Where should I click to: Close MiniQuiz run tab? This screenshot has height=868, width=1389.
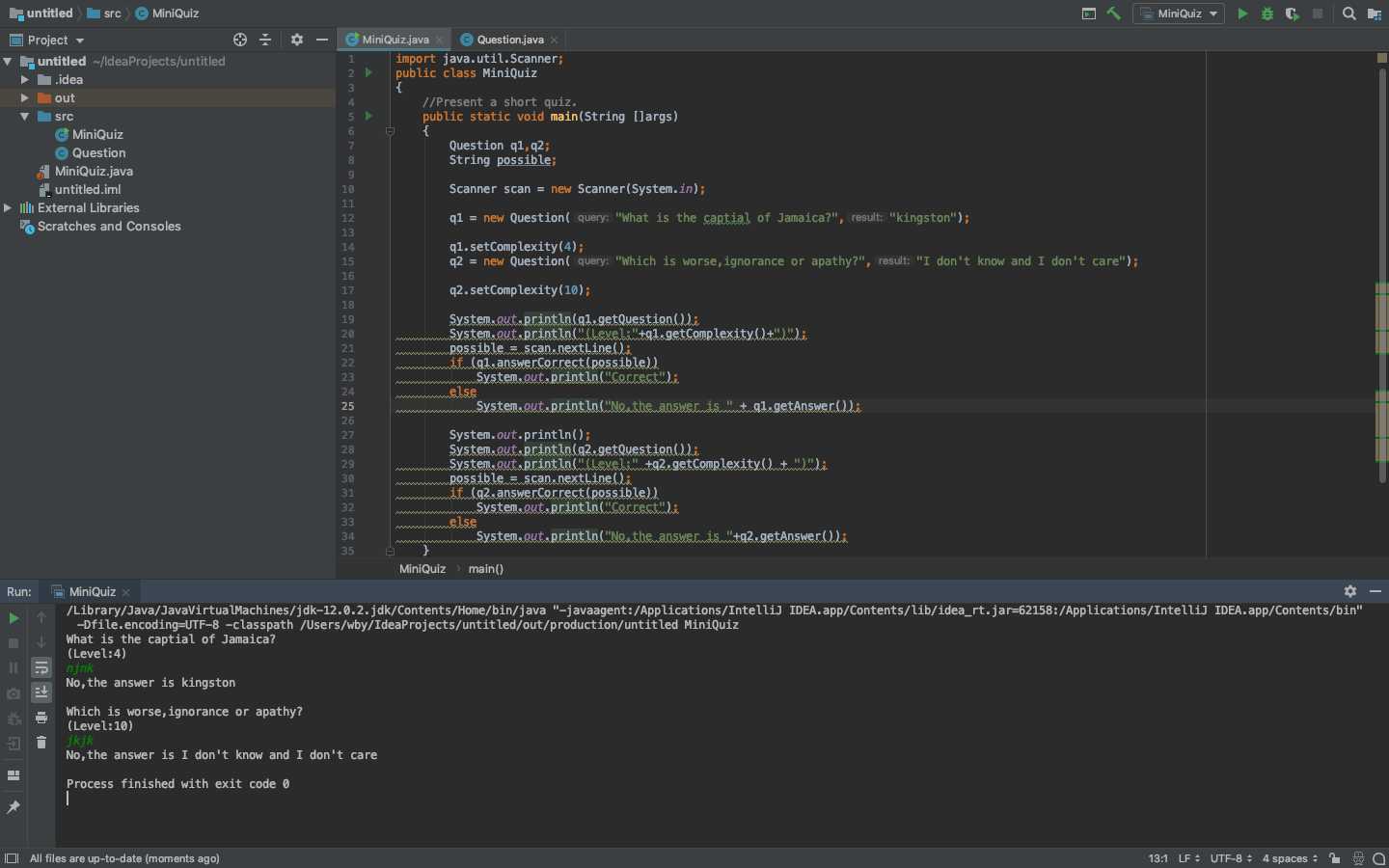pyautogui.click(x=125, y=592)
